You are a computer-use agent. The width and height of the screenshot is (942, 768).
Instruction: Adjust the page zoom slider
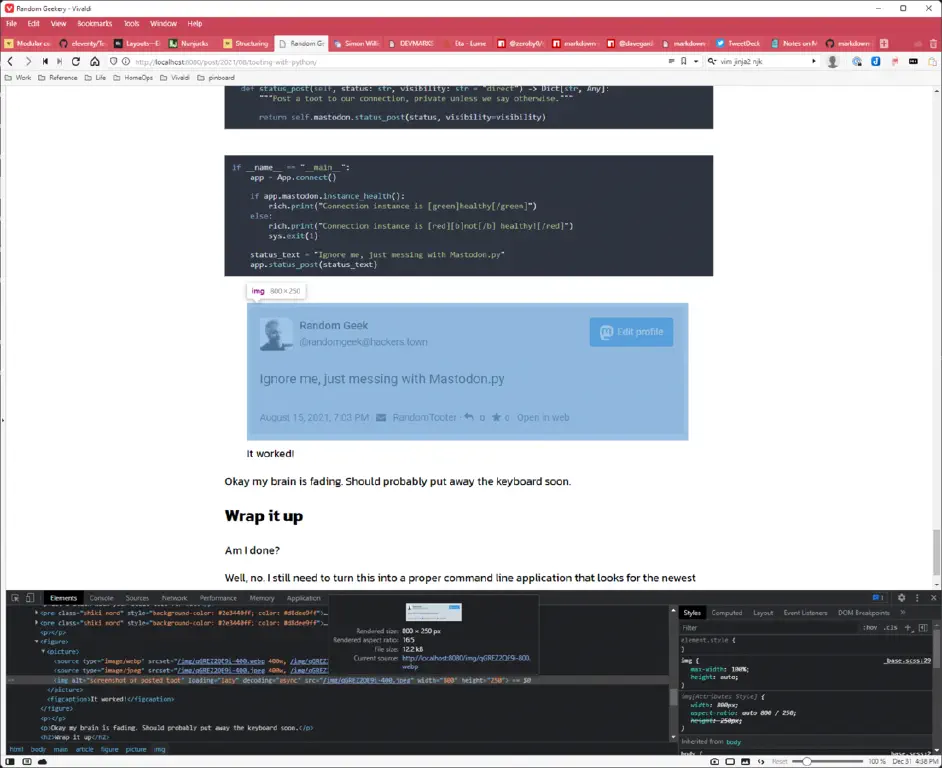tap(827, 761)
